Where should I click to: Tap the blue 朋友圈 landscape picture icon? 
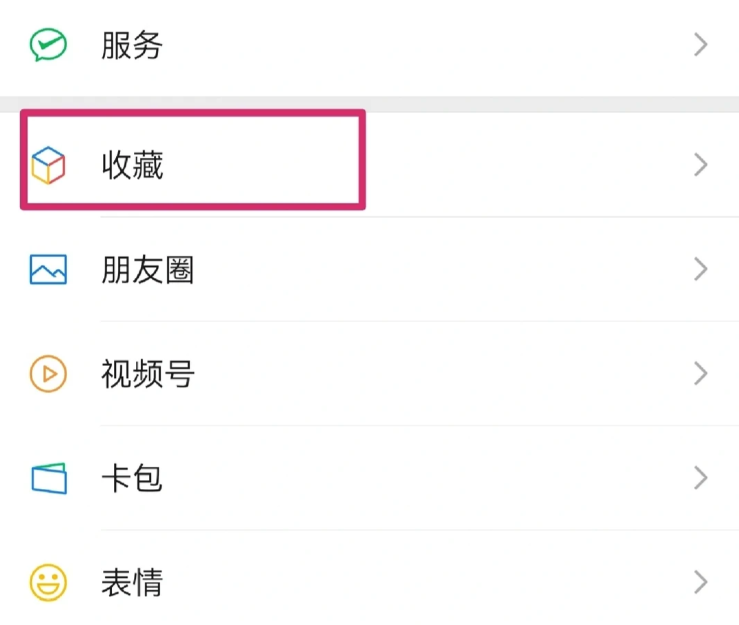48,270
